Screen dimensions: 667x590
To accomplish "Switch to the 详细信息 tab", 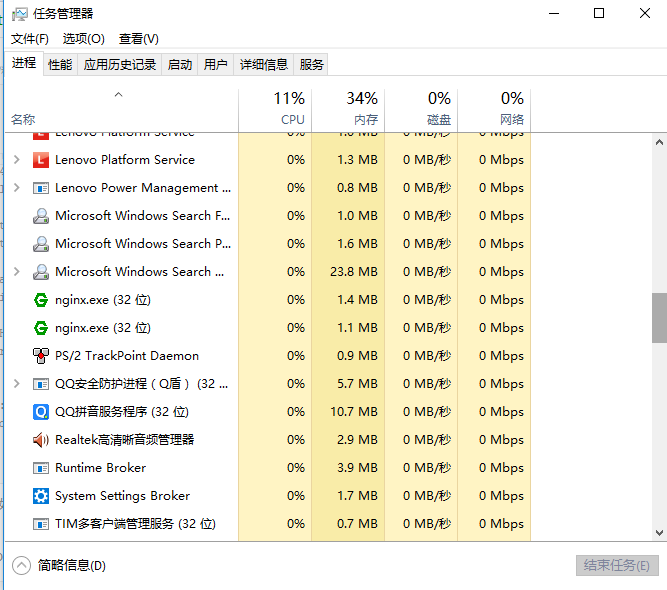I will pos(264,65).
